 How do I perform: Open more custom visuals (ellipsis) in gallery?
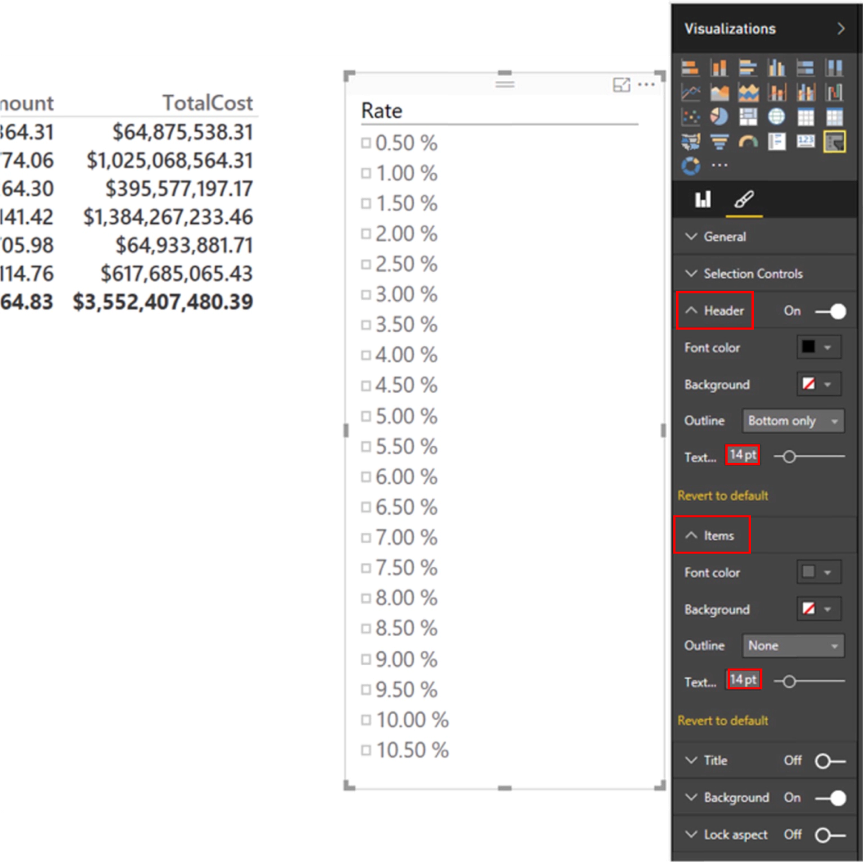coord(719,165)
